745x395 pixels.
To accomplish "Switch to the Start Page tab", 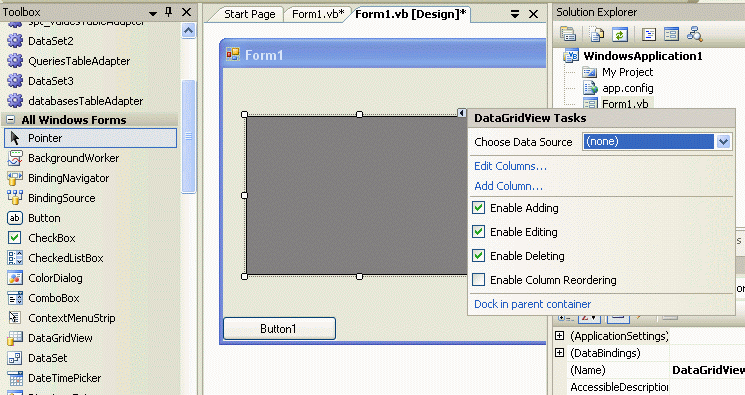I will coord(249,14).
